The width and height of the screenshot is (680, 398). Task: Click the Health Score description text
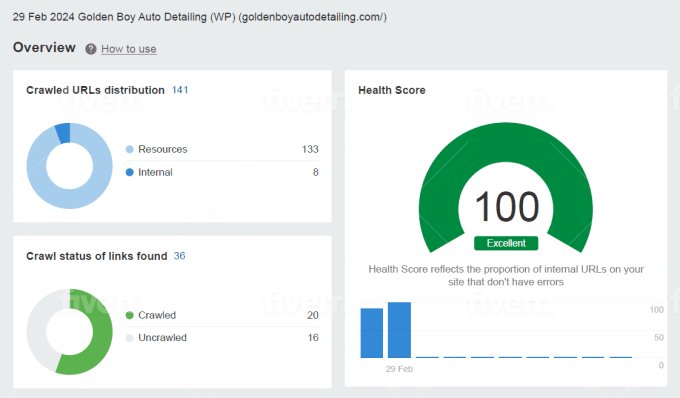(506, 275)
